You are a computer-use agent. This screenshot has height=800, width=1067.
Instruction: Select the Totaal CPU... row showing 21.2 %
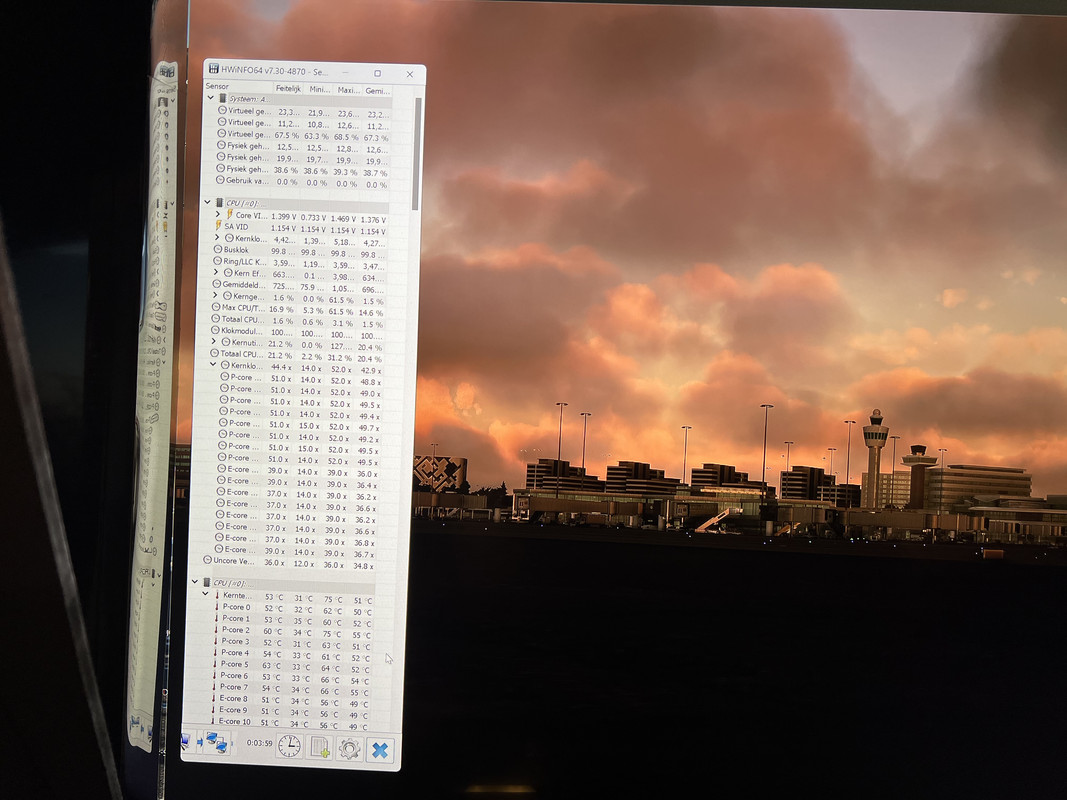(x=297, y=356)
